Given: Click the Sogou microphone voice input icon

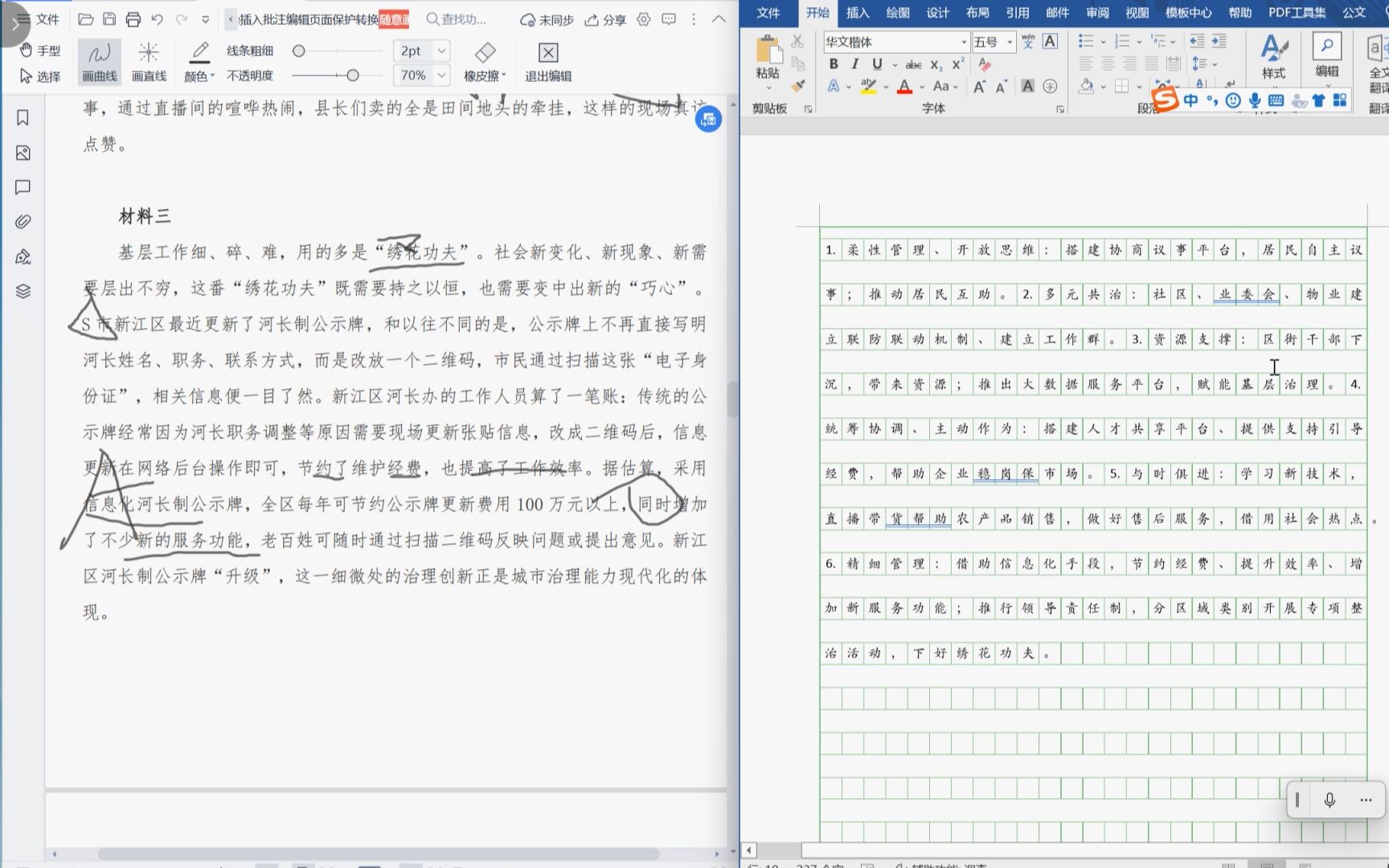Looking at the screenshot, I should [x=1255, y=100].
